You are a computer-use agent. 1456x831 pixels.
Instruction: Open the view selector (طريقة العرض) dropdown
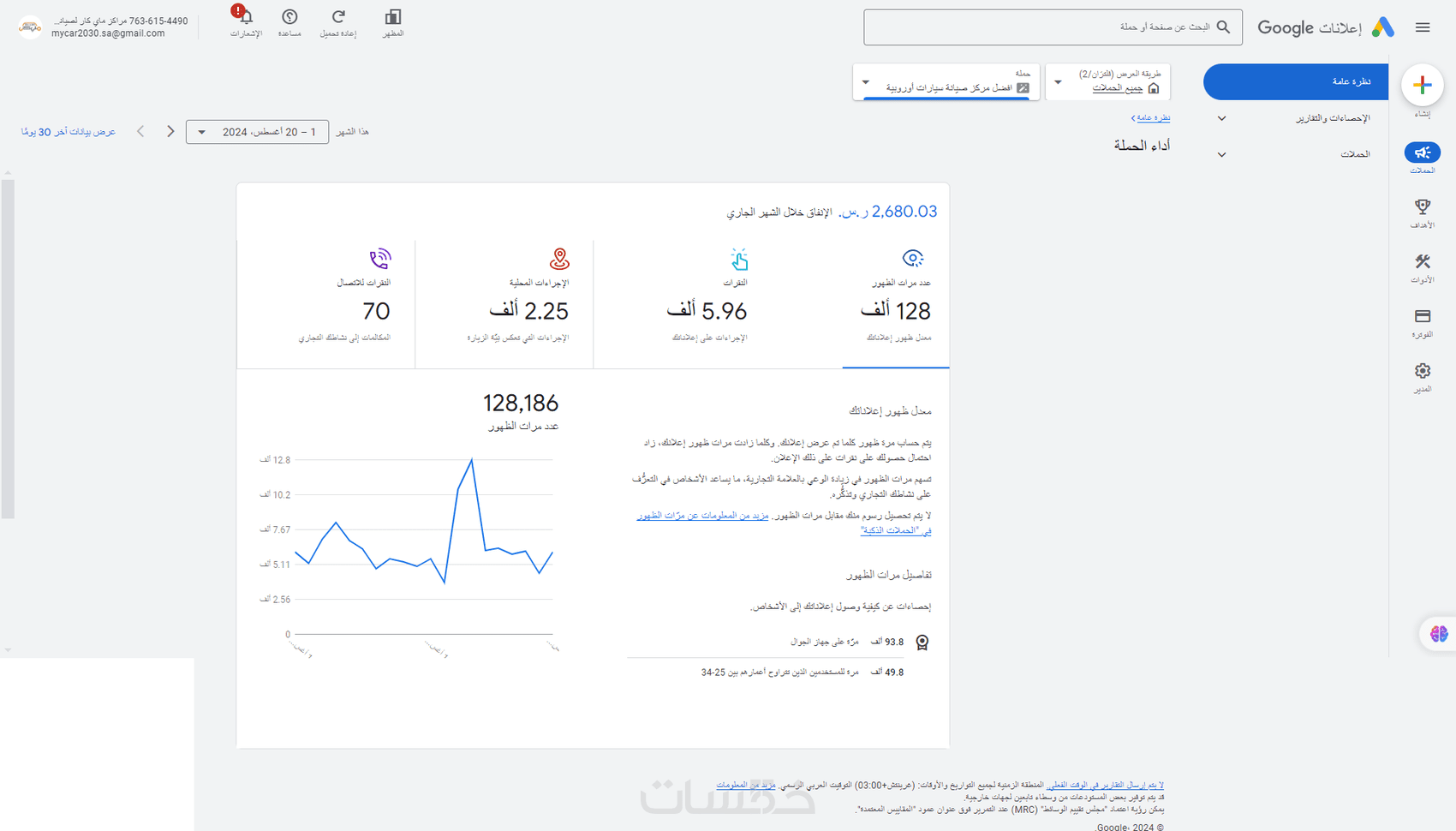[x=1107, y=82]
